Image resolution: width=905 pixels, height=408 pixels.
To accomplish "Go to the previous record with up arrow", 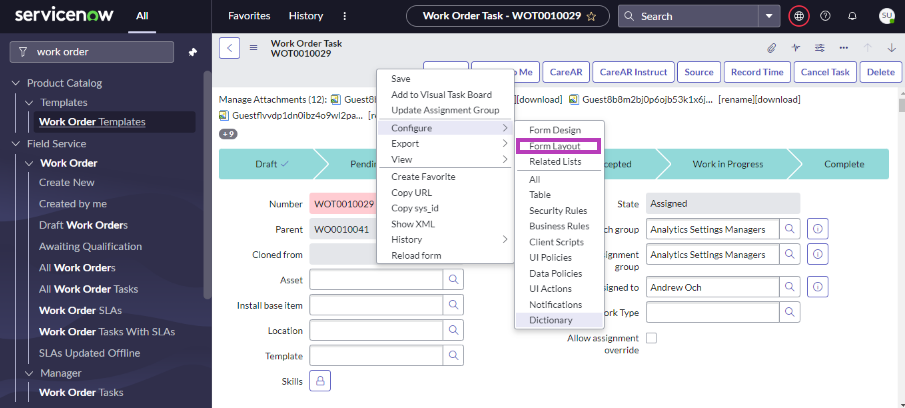I will click(x=867, y=48).
